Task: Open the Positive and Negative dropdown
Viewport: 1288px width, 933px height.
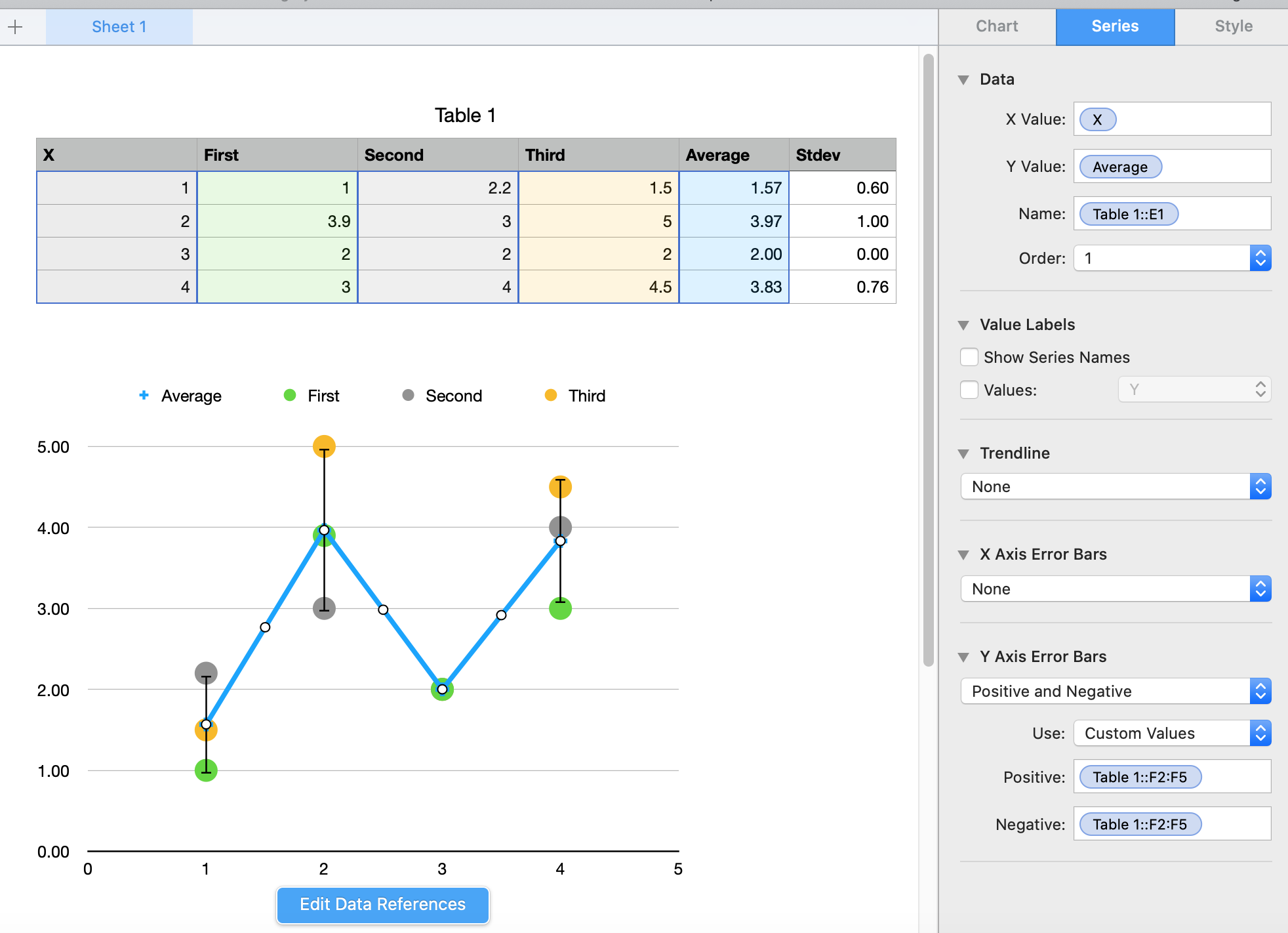Action: [x=1115, y=692]
